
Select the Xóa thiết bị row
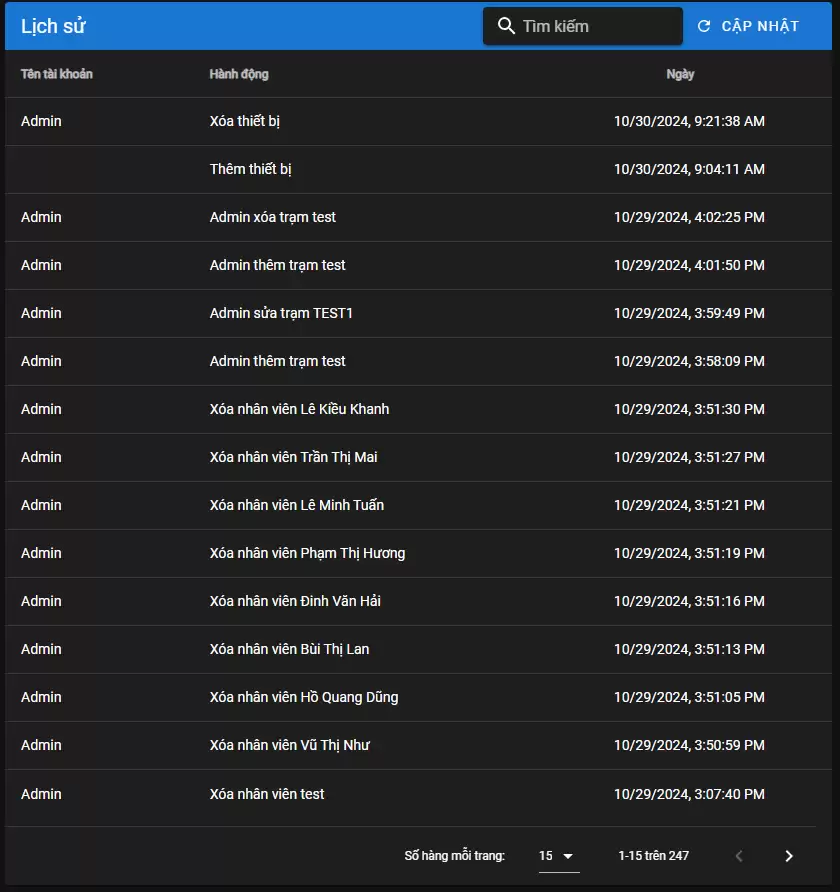point(245,121)
